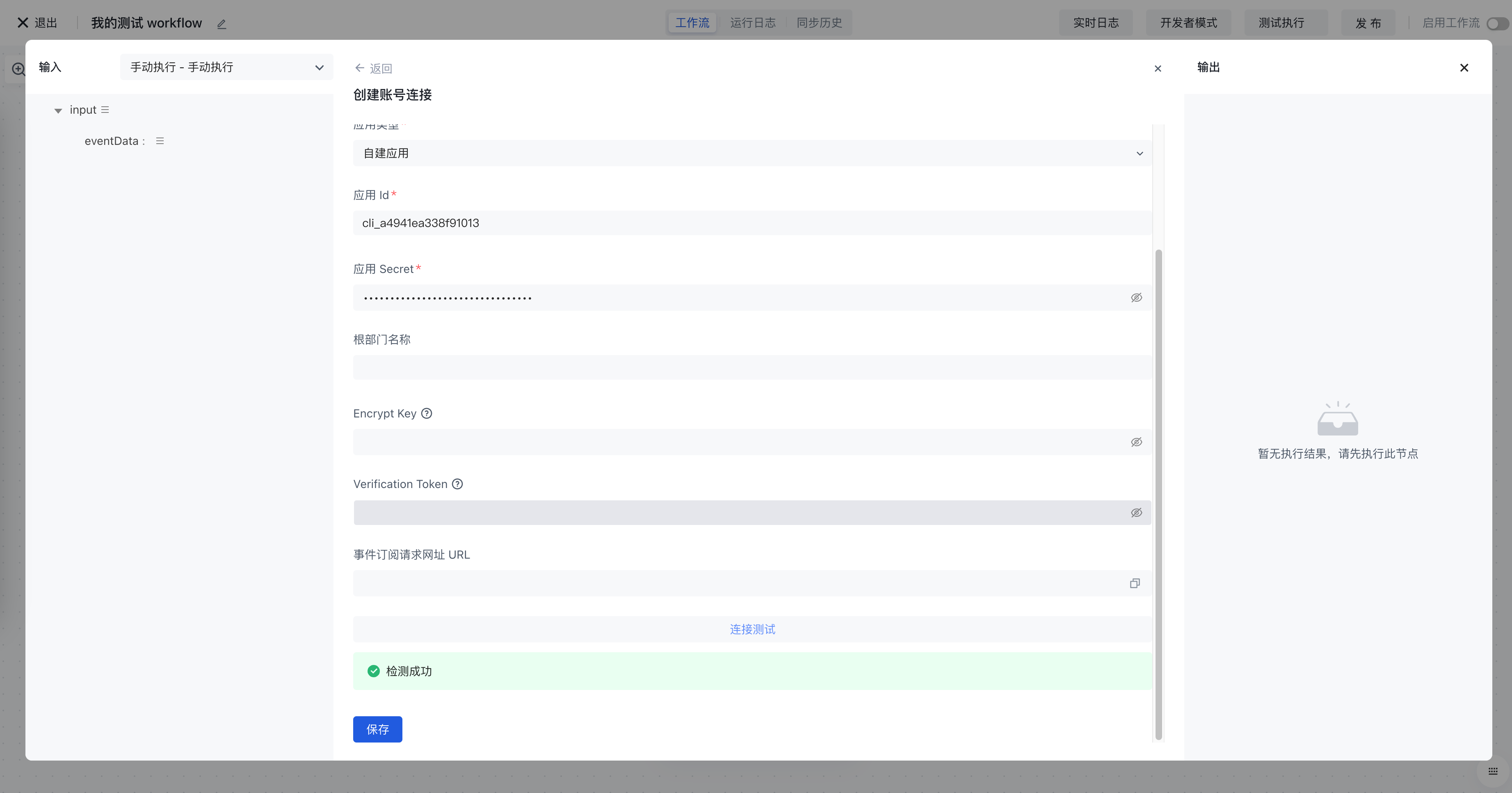The image size is (1512, 793).
Task: Copy the event subscription URL
Action: pos(1135,583)
